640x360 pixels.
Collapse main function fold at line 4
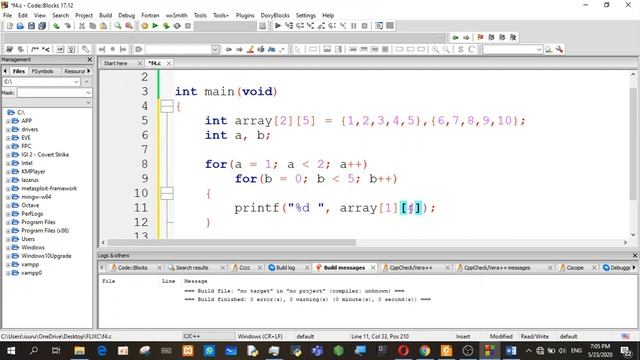(167, 106)
